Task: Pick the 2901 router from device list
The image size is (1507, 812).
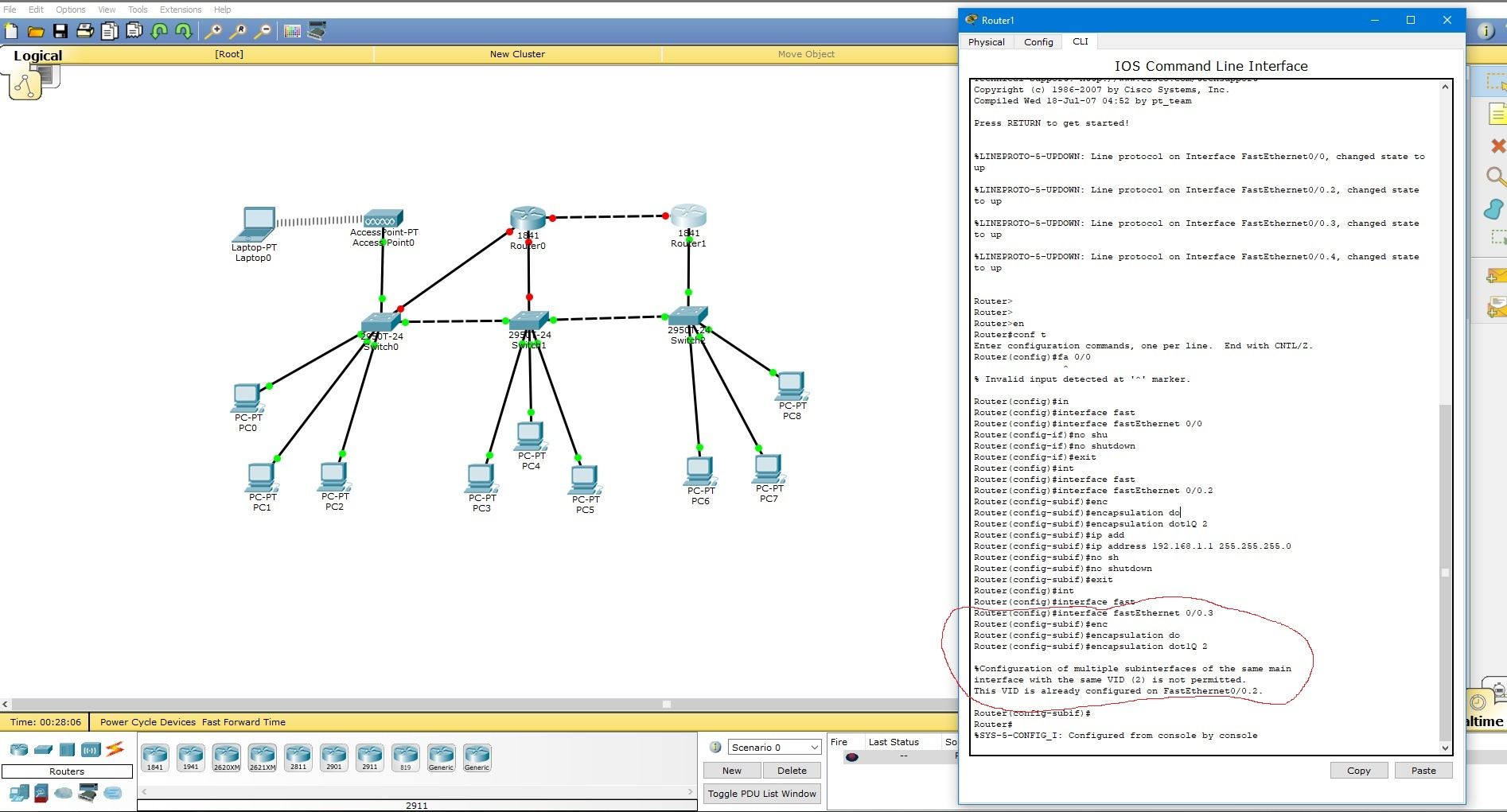Action: click(x=334, y=757)
